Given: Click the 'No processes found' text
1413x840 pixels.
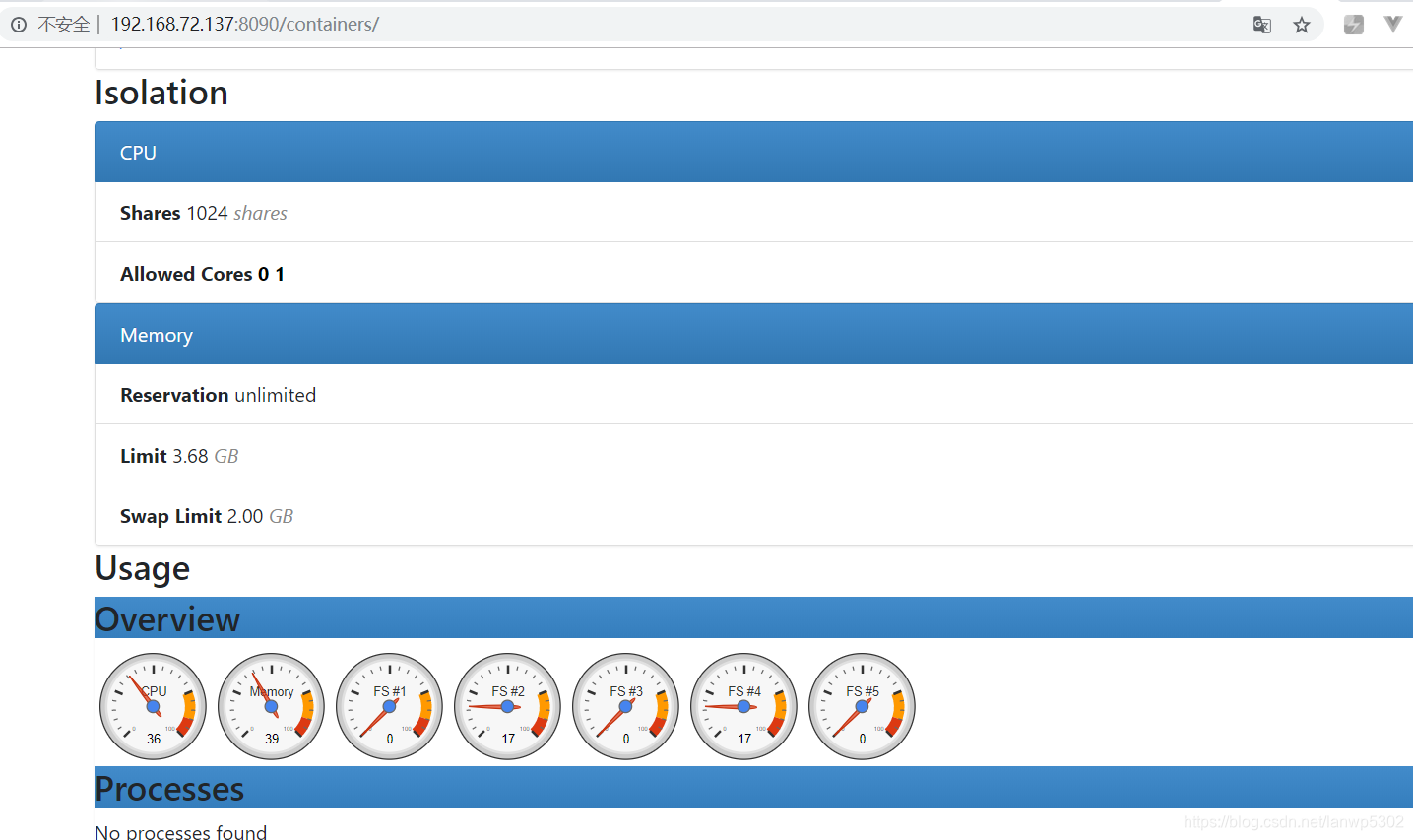Looking at the screenshot, I should (x=181, y=832).
